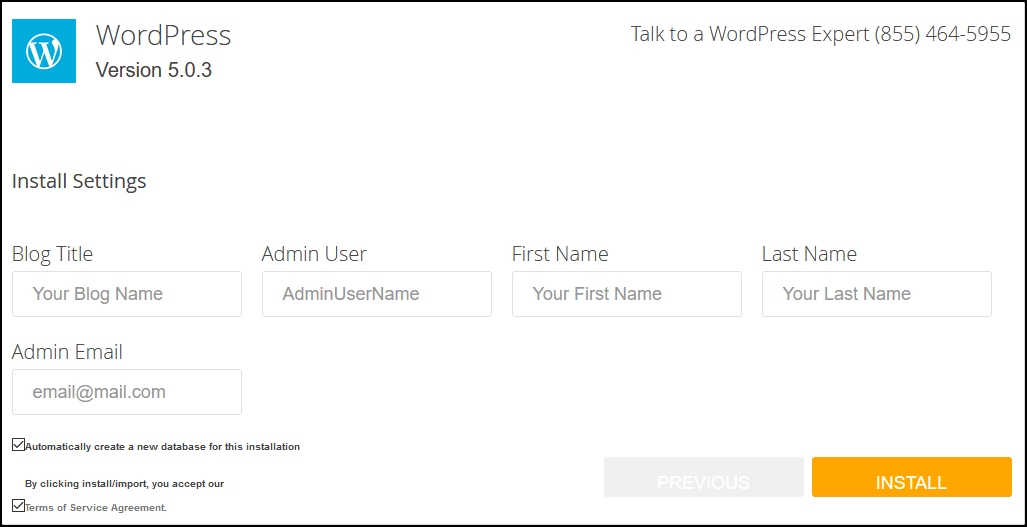
Task: Click the WordPress Expert phone number
Action: tap(942, 34)
